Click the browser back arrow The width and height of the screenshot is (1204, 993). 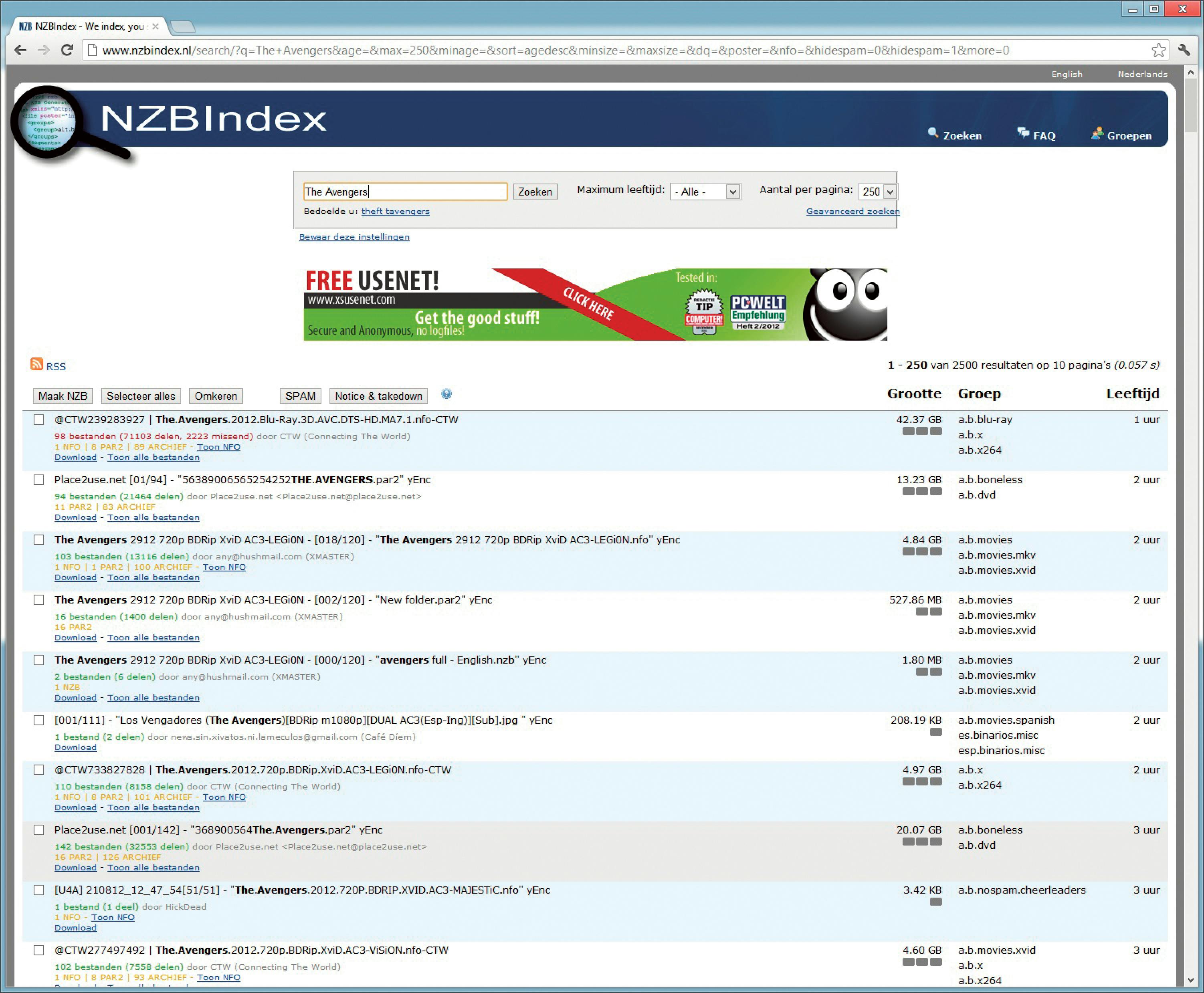point(20,50)
